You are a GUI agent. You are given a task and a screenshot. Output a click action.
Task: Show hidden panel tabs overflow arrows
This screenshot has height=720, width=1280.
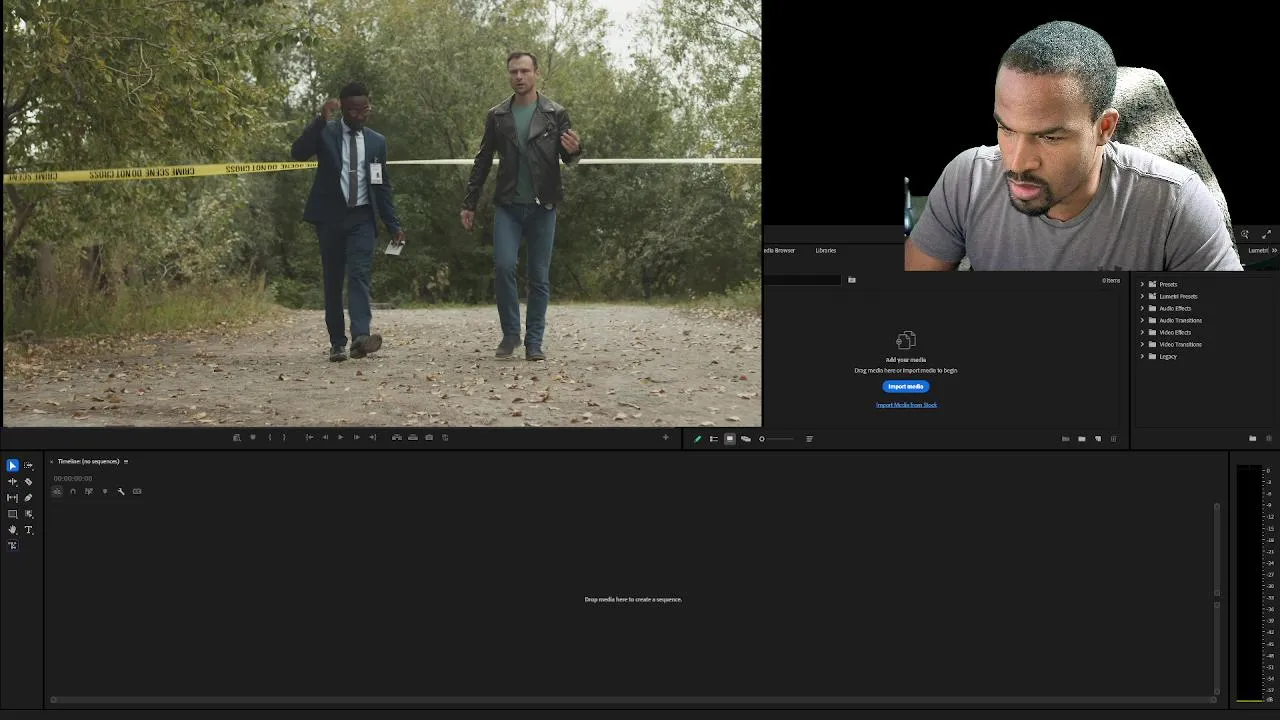click(1274, 250)
